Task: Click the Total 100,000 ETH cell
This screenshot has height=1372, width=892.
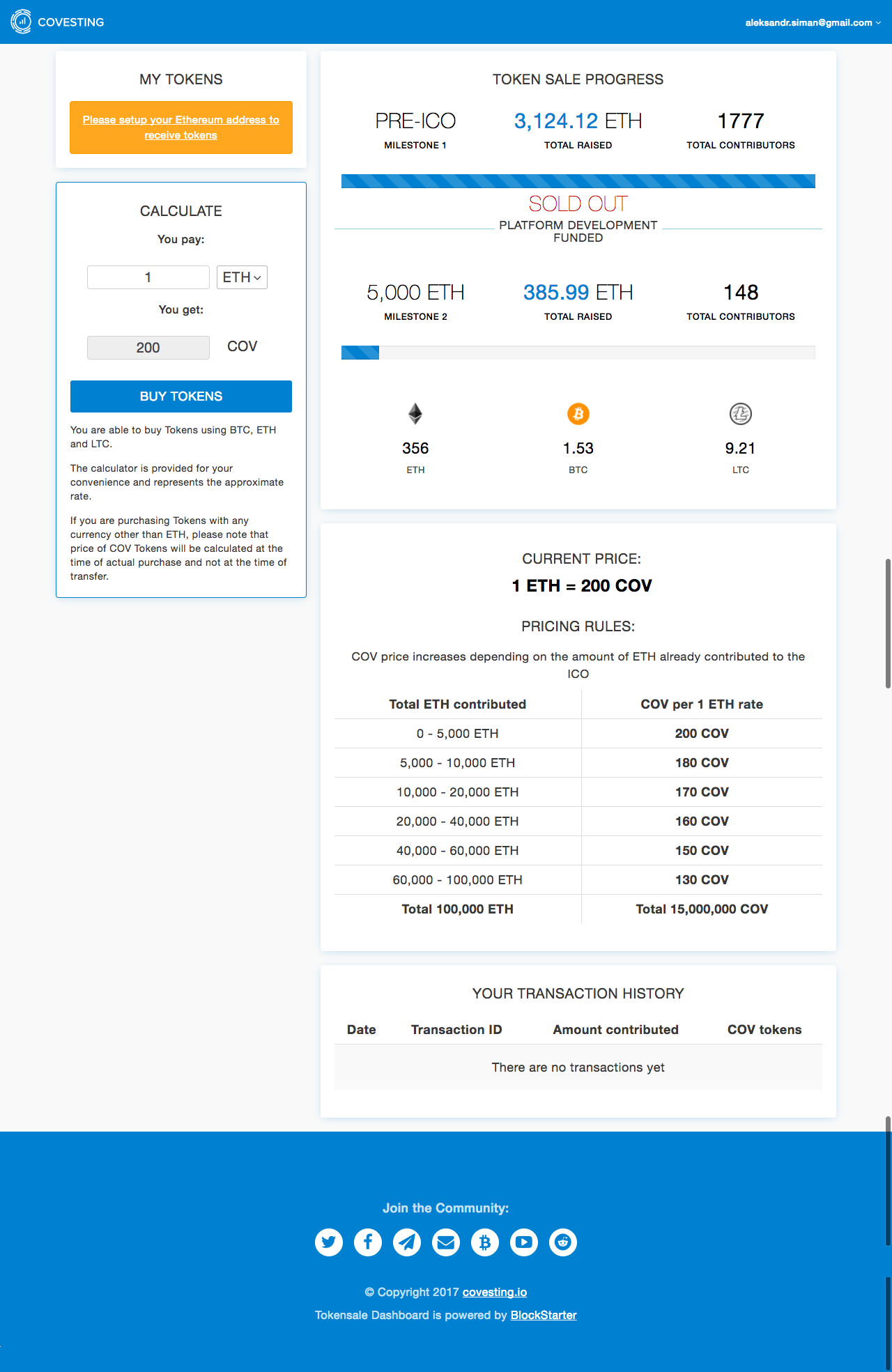Action: 458,909
